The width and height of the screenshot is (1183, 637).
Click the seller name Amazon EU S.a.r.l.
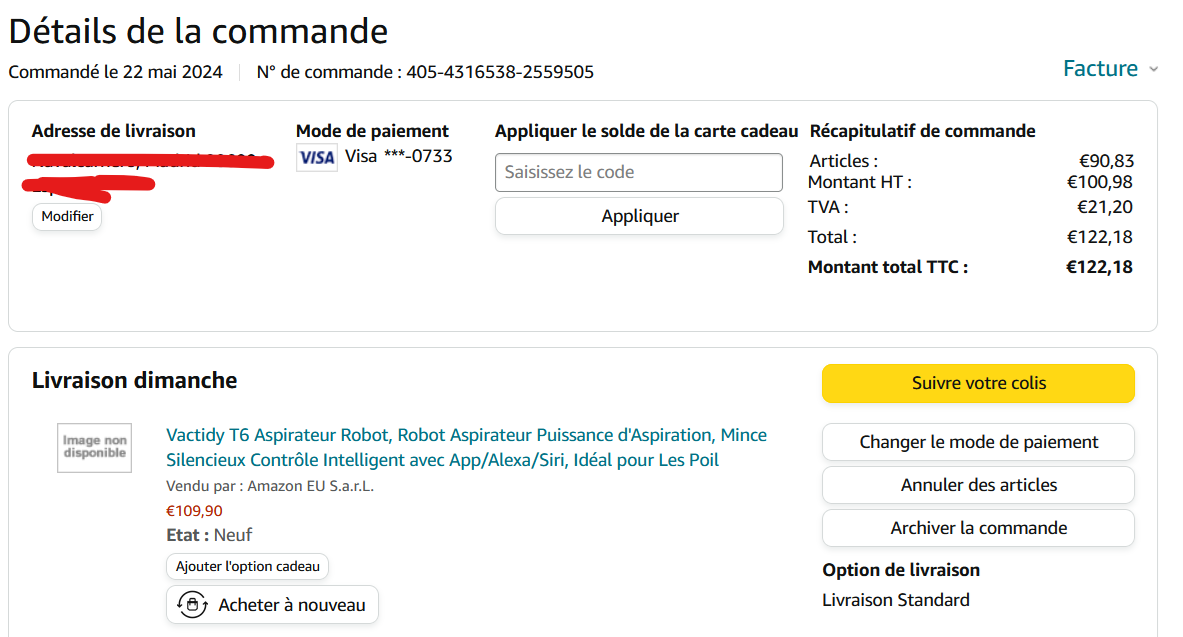[x=310, y=486]
